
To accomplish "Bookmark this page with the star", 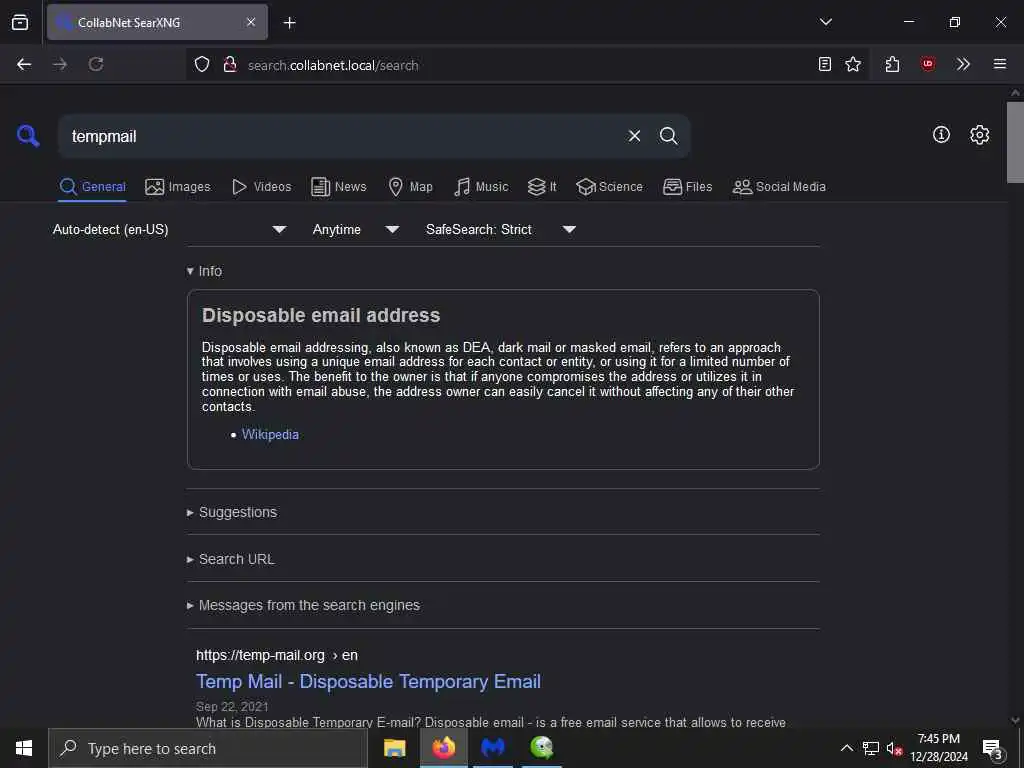I will click(x=852, y=64).
